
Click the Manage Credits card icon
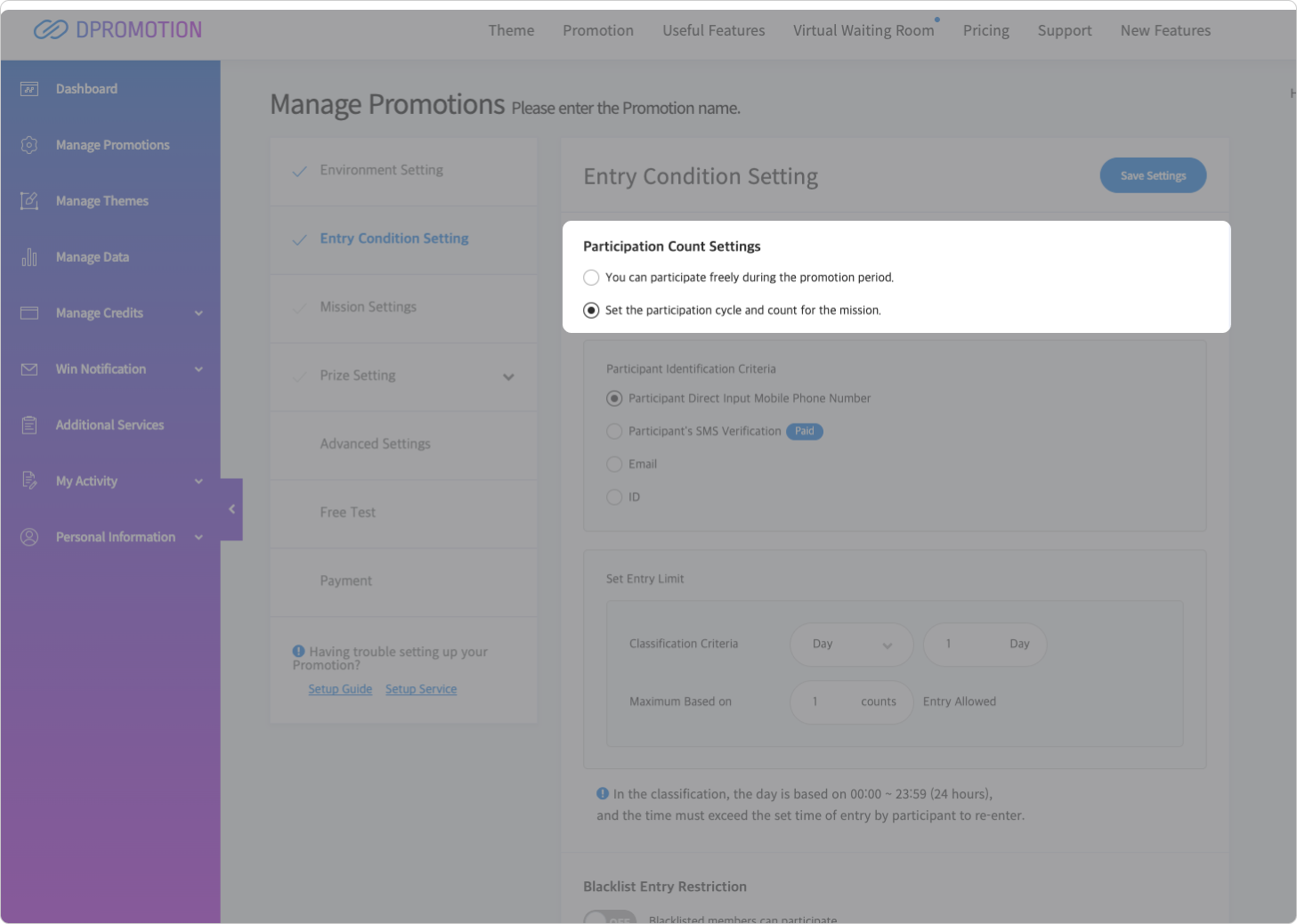click(29, 313)
